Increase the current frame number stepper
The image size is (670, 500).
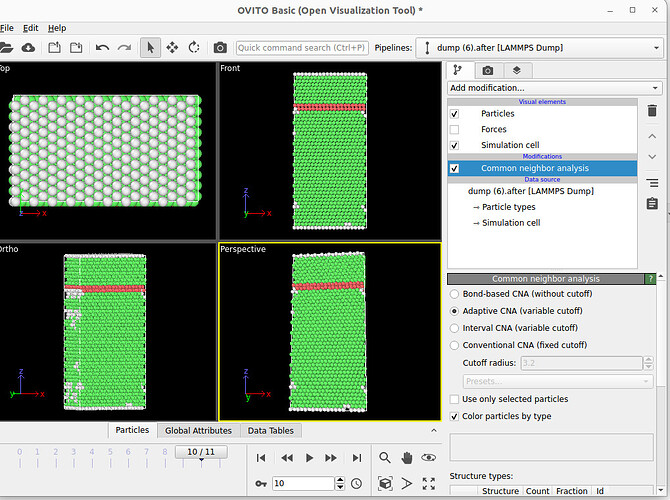pos(340,480)
